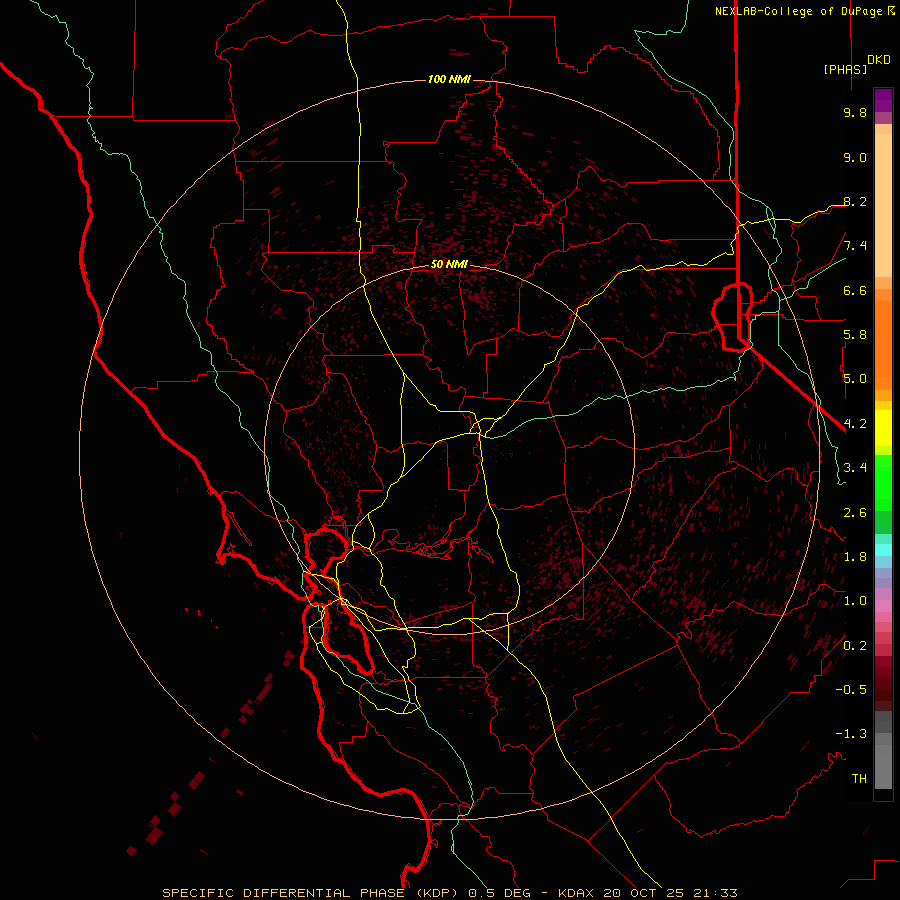Click the TH threshold label

coord(859,779)
